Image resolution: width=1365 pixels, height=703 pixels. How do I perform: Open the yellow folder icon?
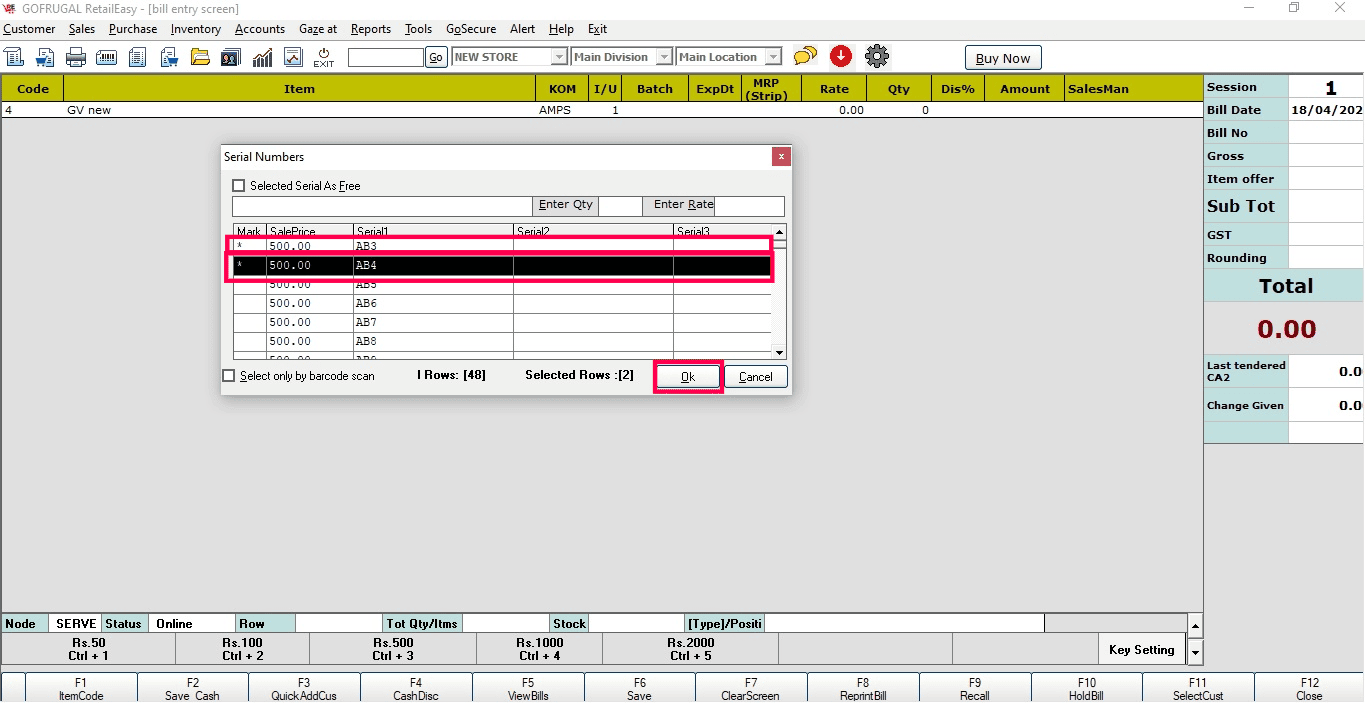point(200,57)
